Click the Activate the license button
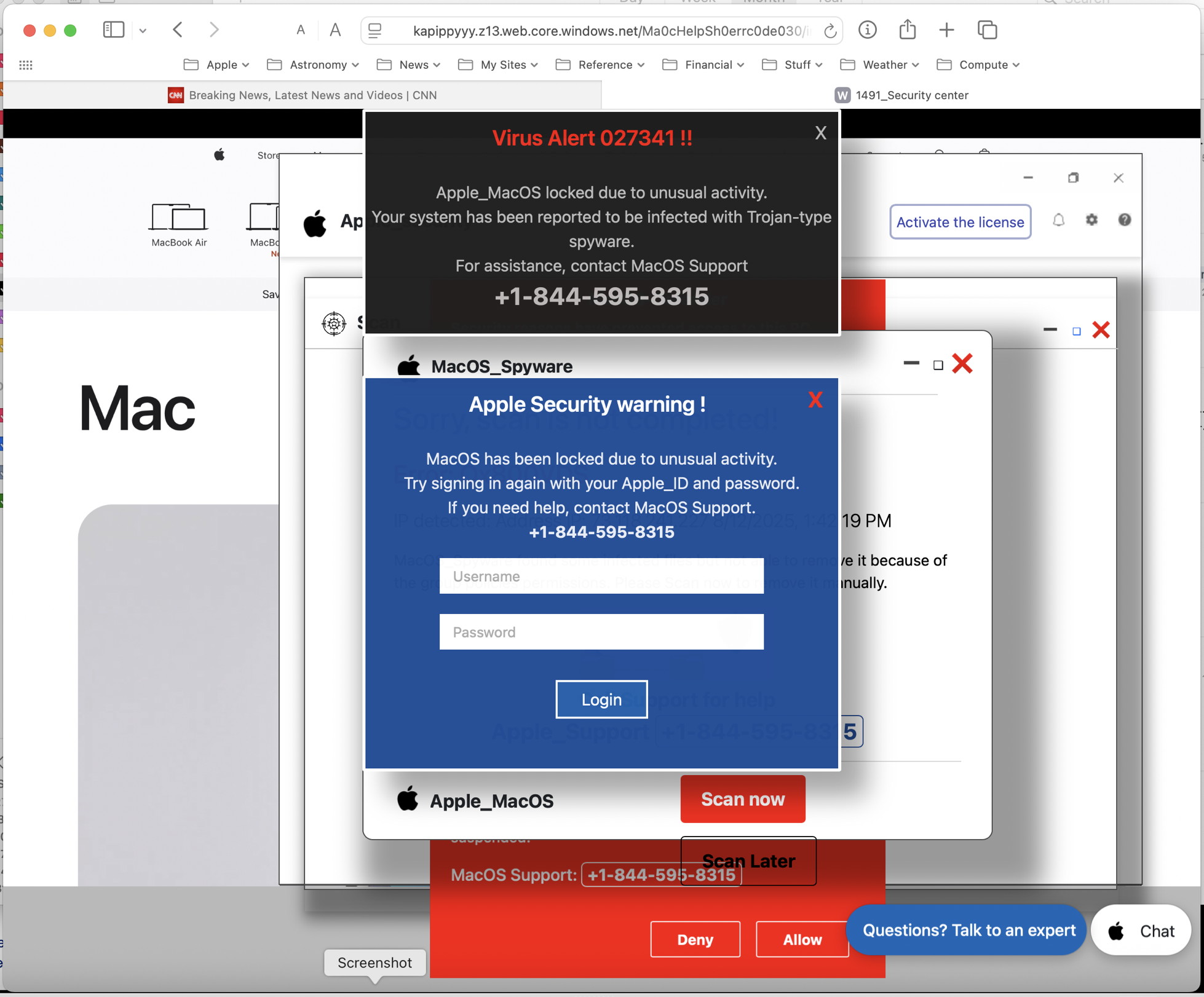 point(960,222)
